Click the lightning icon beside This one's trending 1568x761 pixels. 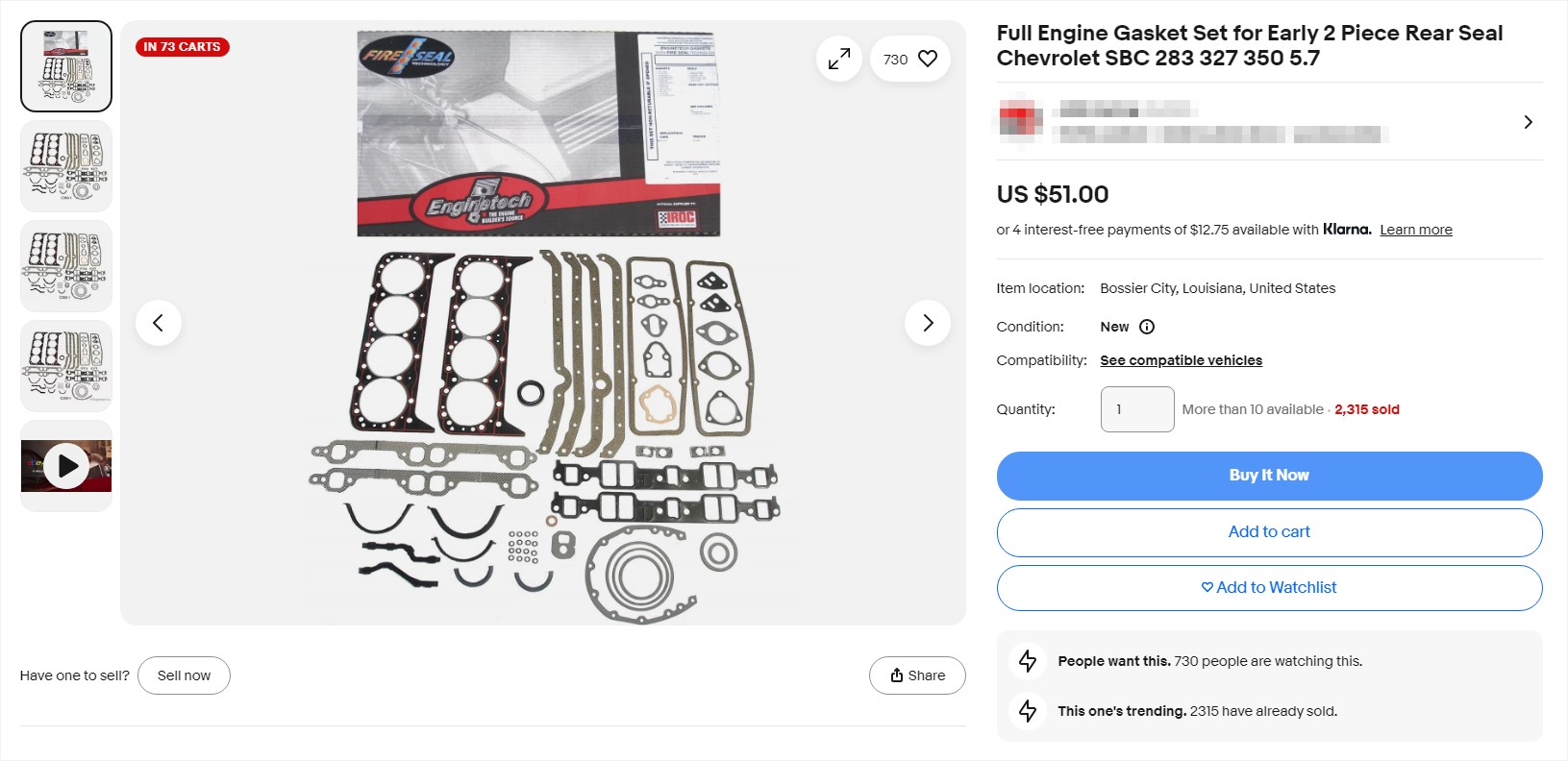pos(1029,711)
